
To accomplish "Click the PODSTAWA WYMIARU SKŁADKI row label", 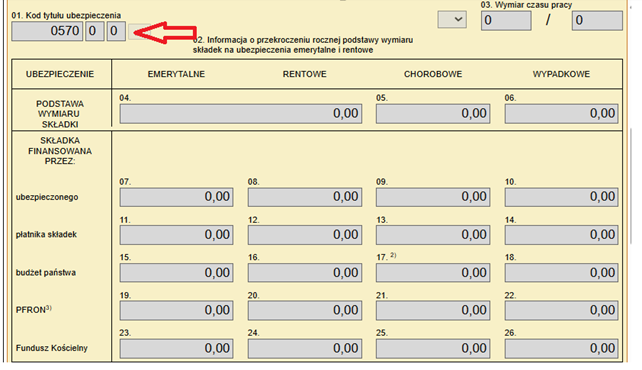I will click(60, 114).
